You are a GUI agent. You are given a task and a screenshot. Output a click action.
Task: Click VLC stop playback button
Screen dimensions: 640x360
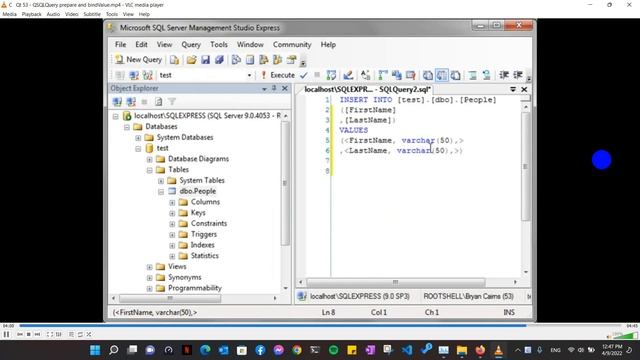(29, 334)
